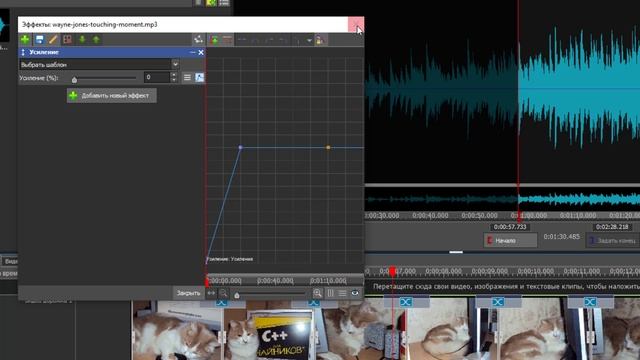The height and width of the screenshot is (360, 640).
Task: Click the Усиление slider handle
Action: tap(74, 80)
